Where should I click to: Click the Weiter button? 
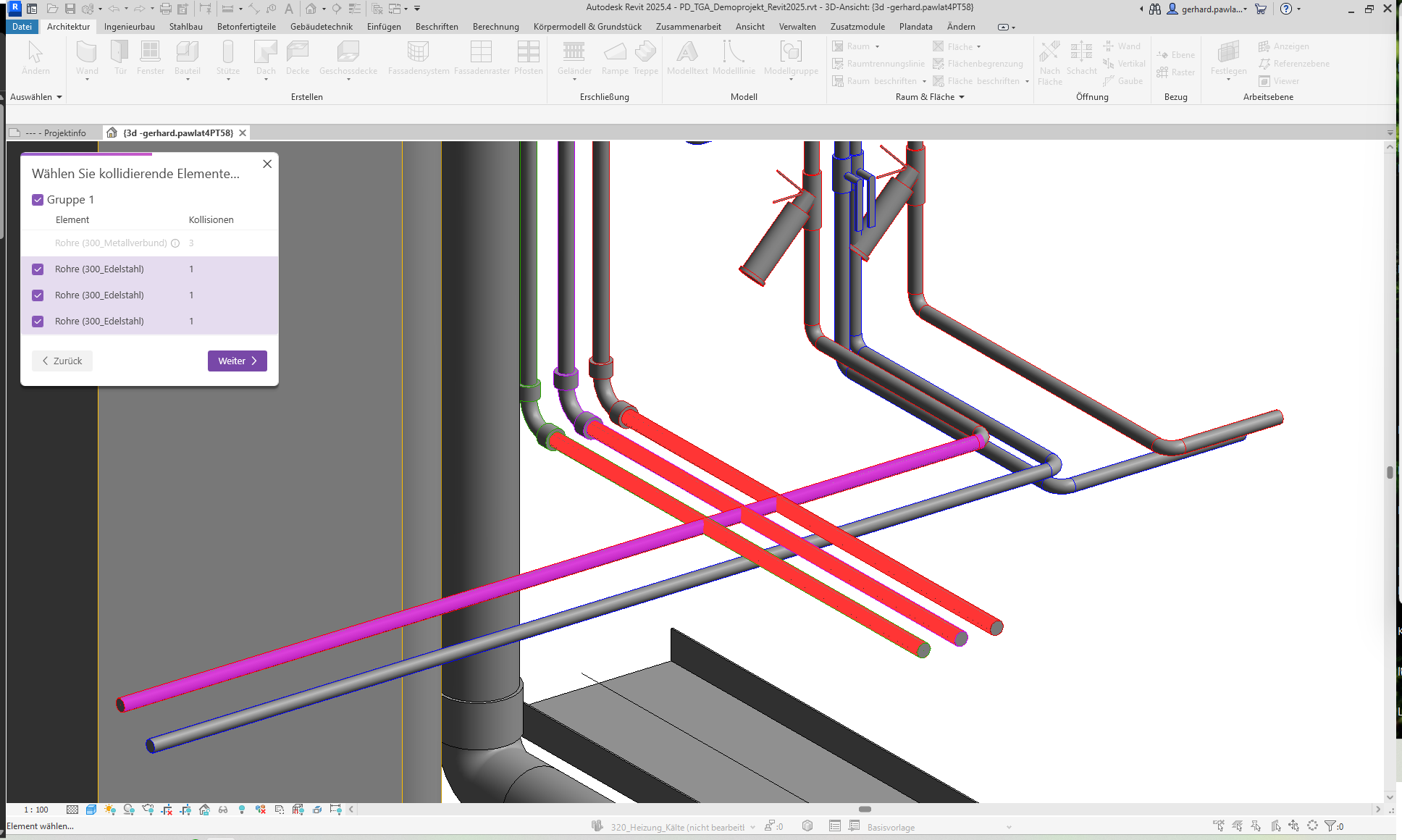coord(237,361)
